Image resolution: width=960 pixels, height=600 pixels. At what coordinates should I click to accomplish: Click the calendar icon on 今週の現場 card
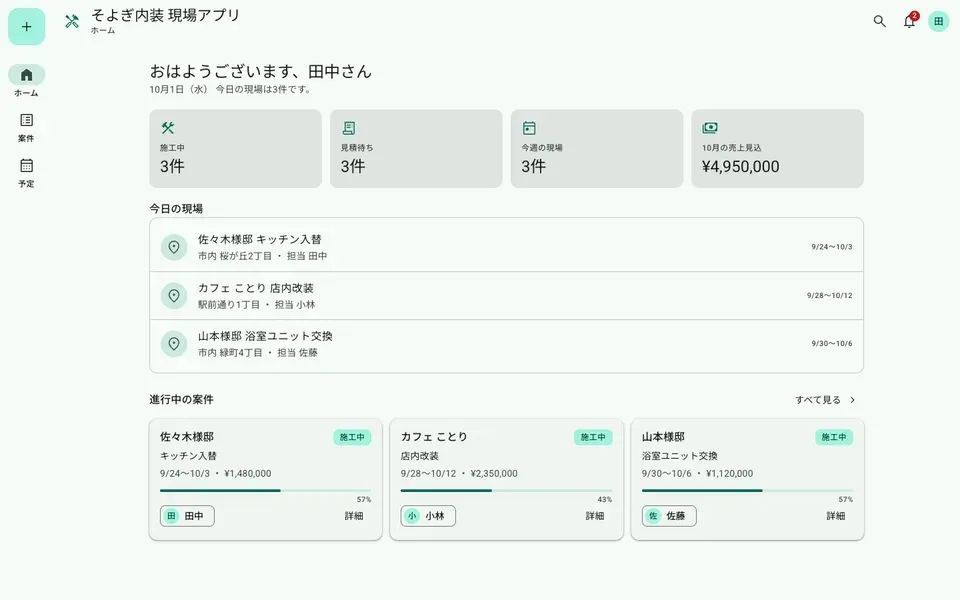click(x=529, y=127)
